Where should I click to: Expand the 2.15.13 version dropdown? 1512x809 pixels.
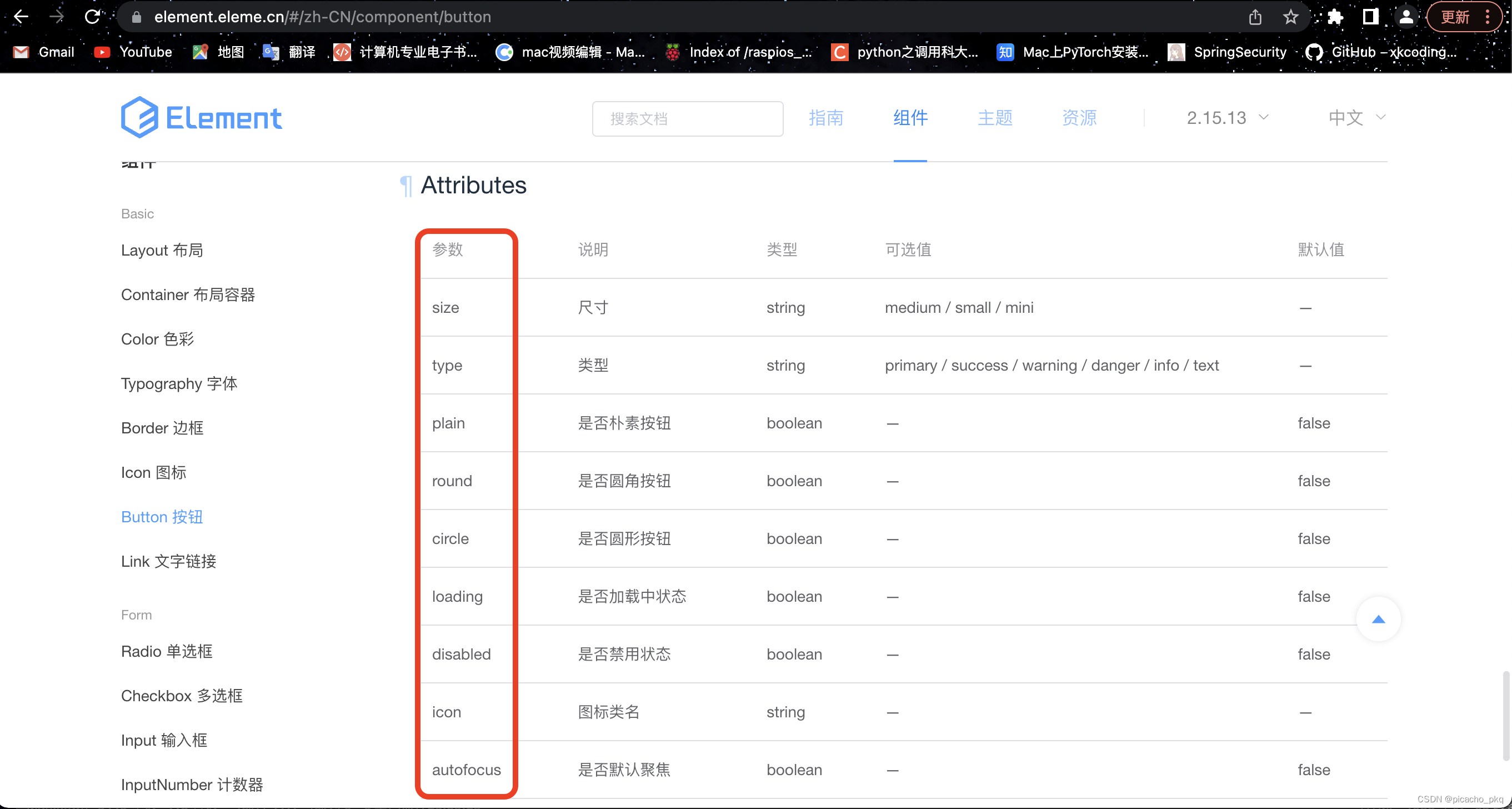point(1228,118)
